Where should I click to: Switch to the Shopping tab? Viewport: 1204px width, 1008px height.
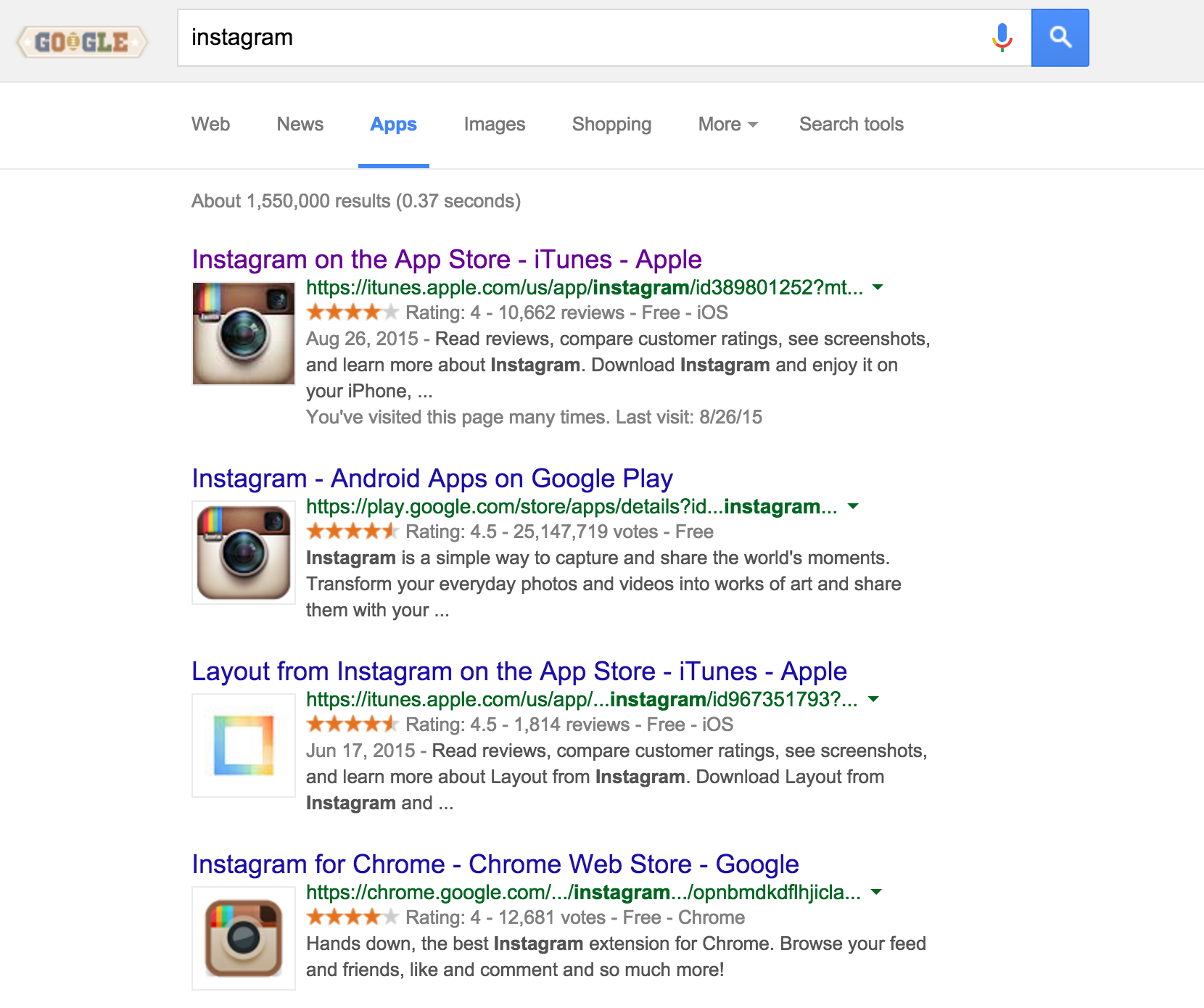612,125
